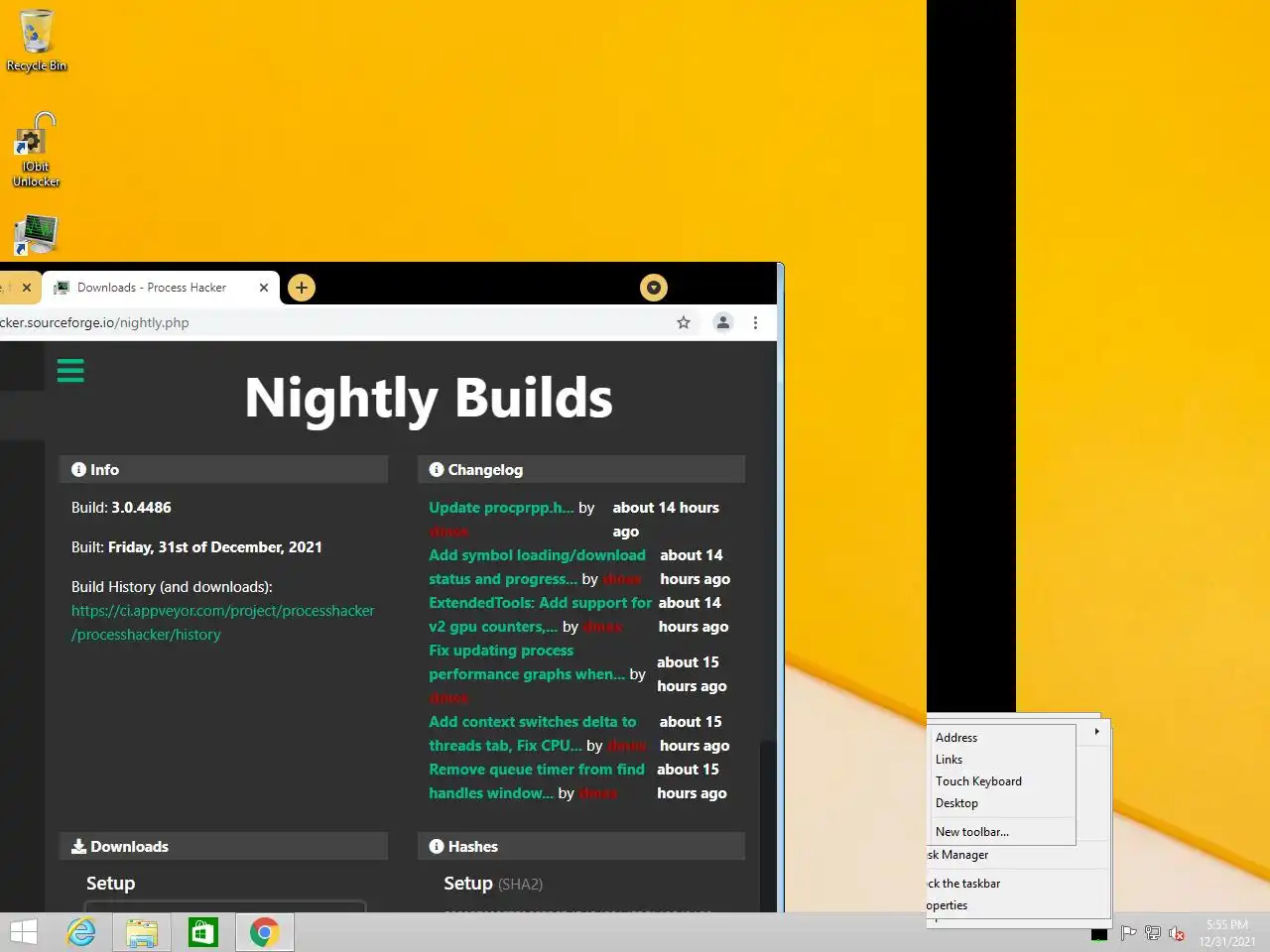Click the Hashes panel header
This screenshot has width=1270, height=952.
[581, 847]
